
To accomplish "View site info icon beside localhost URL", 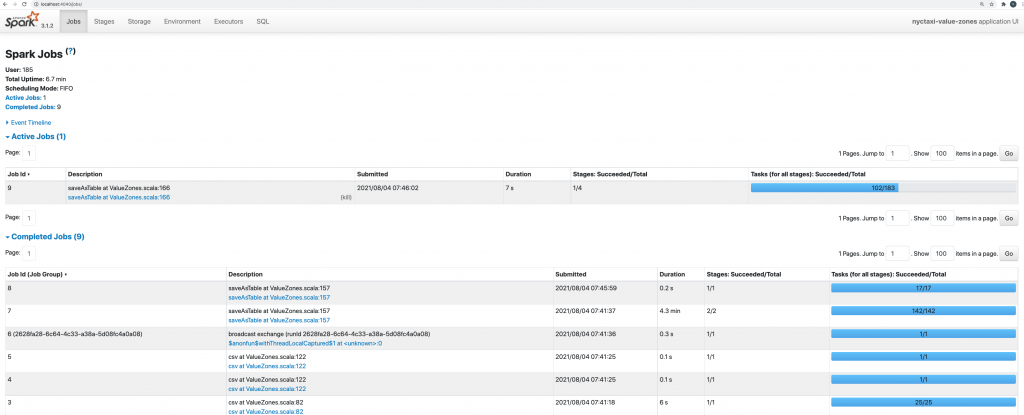I will tap(35, 4).
